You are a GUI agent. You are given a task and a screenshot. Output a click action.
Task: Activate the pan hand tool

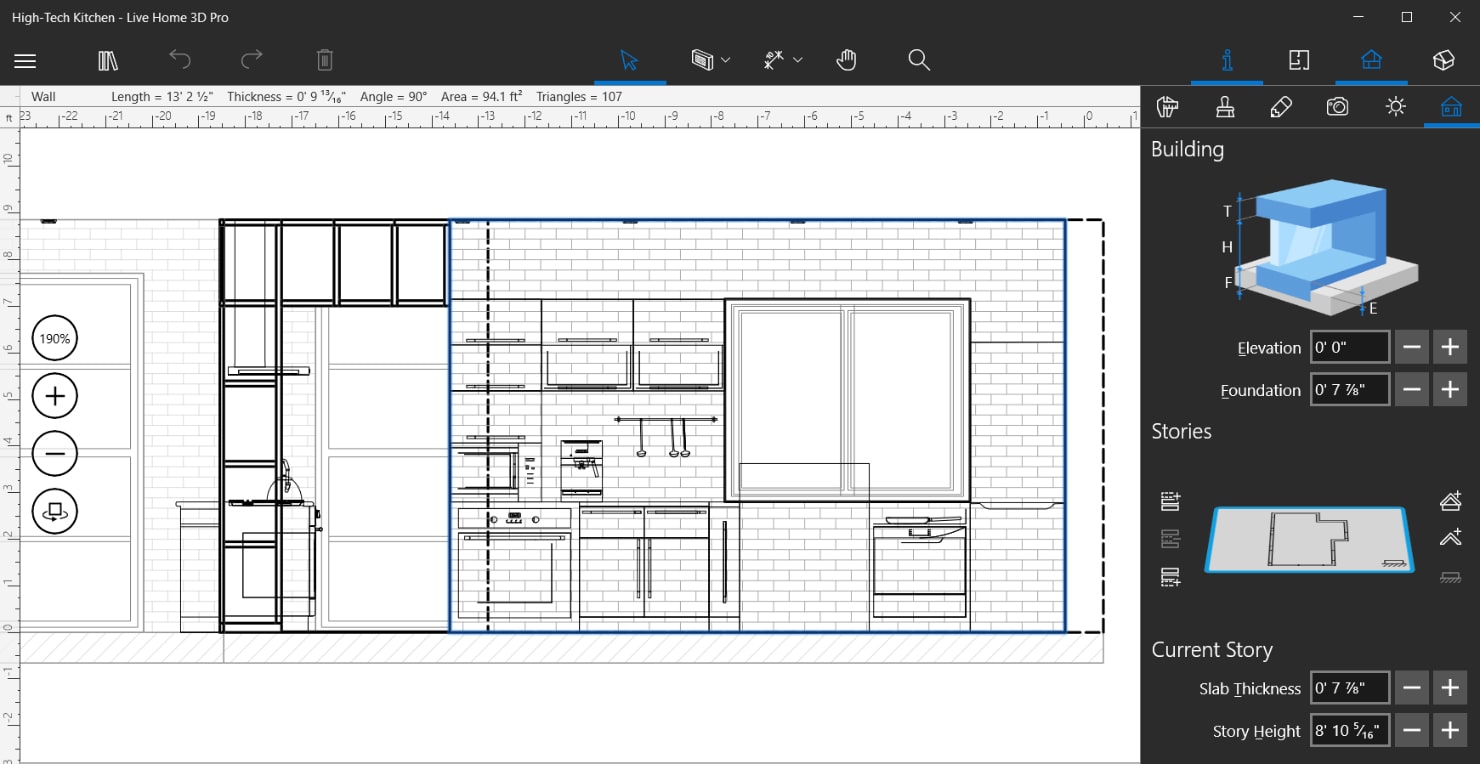[847, 60]
